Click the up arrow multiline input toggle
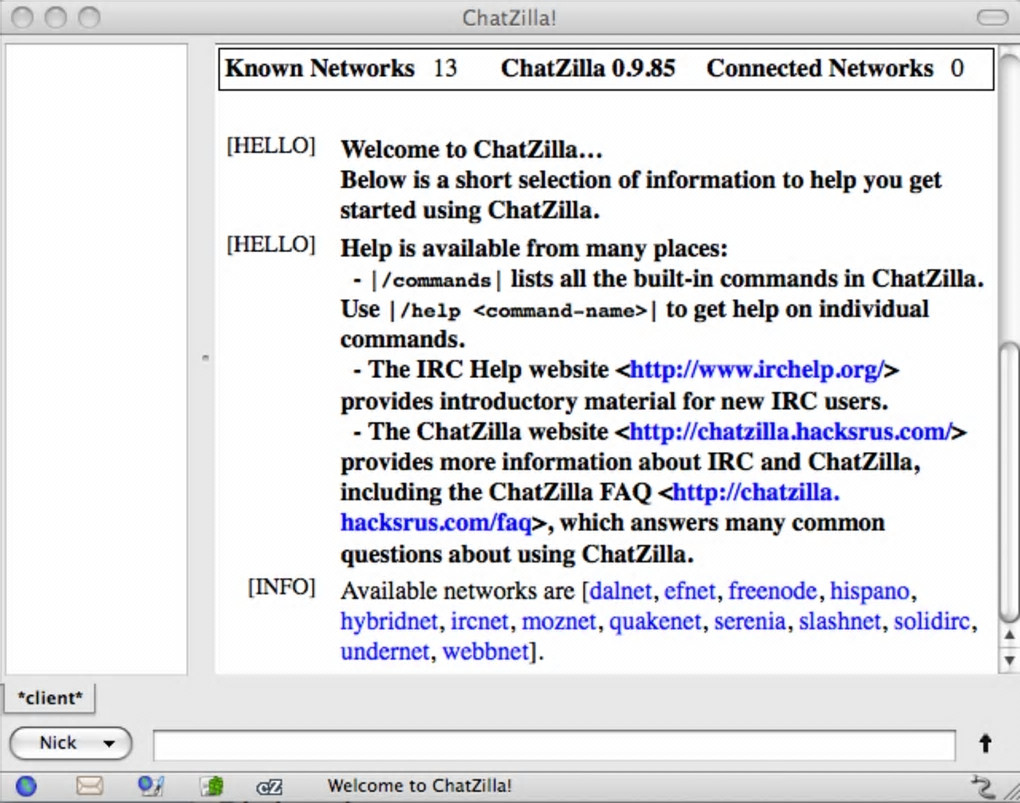1020x803 pixels. coord(986,743)
